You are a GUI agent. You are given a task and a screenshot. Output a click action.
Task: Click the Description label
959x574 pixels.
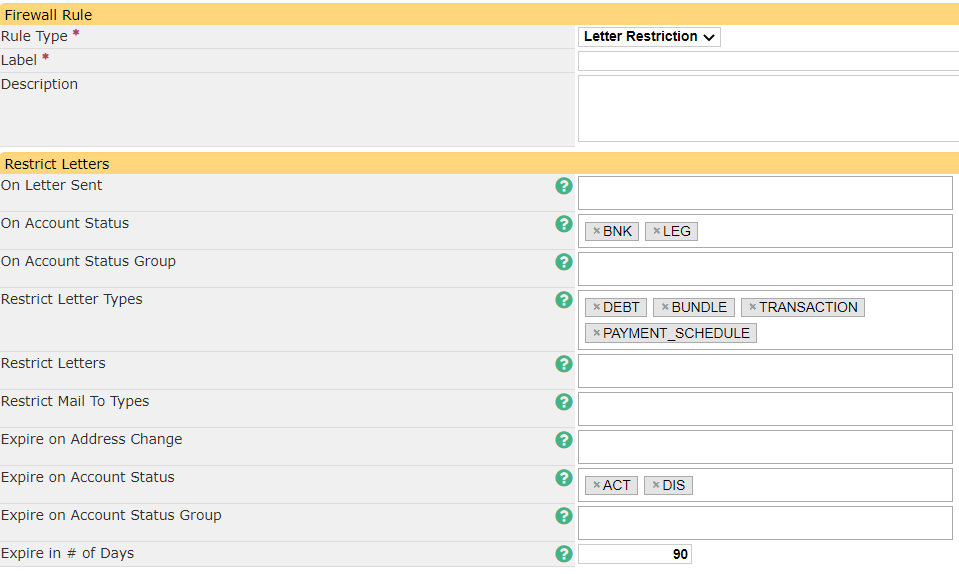coord(39,84)
